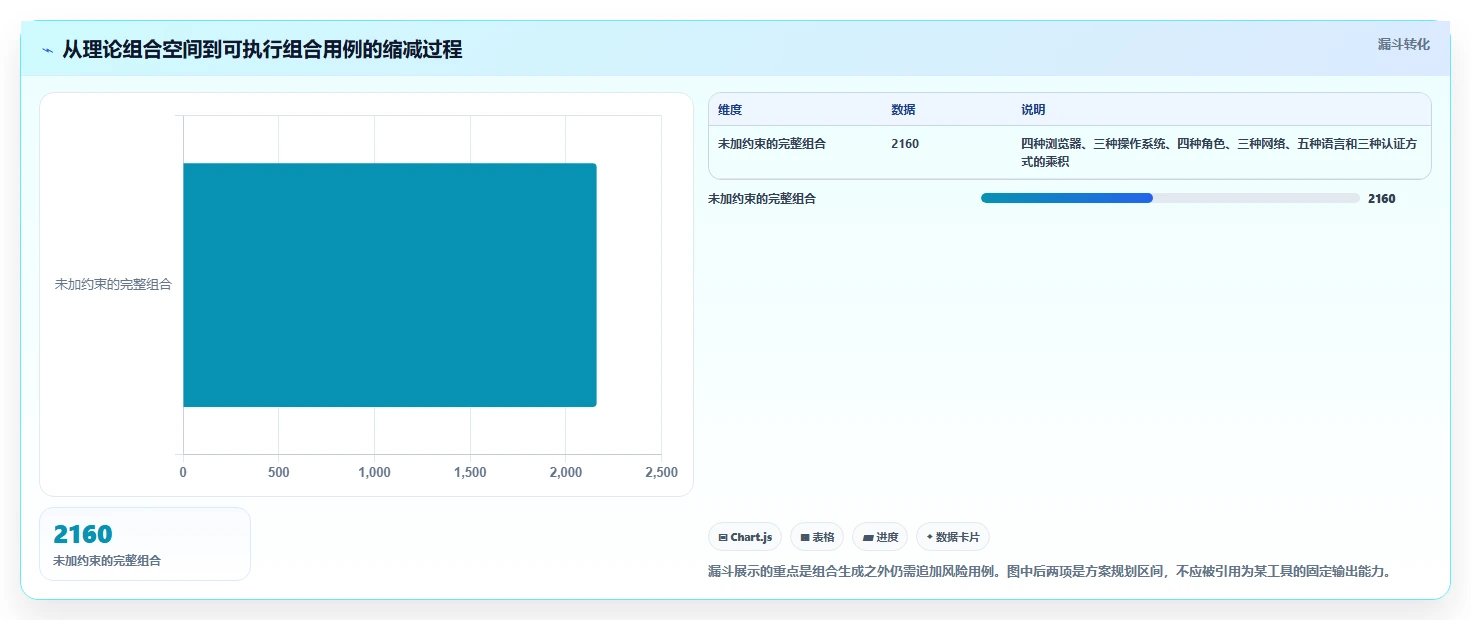The height and width of the screenshot is (620, 1471).
Task: Click the 2160 cell in the table
Action: point(905,144)
